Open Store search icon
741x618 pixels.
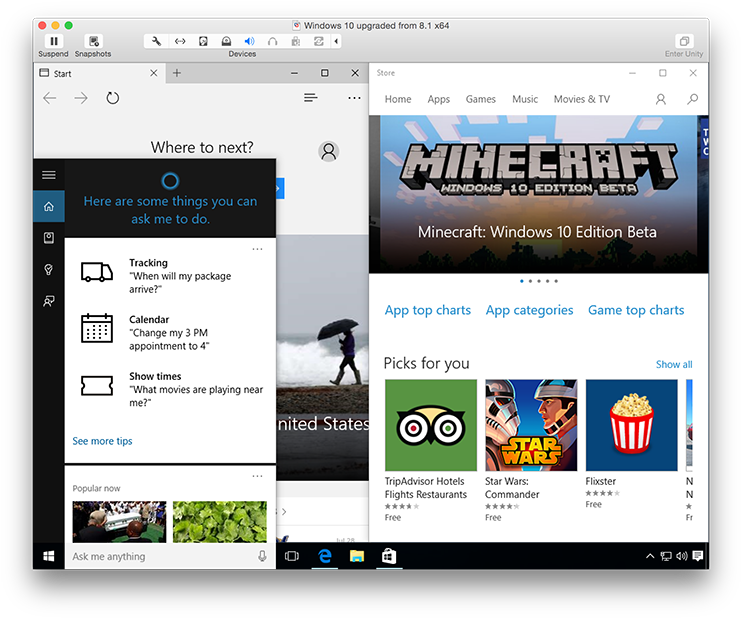pyautogui.click(x=692, y=99)
